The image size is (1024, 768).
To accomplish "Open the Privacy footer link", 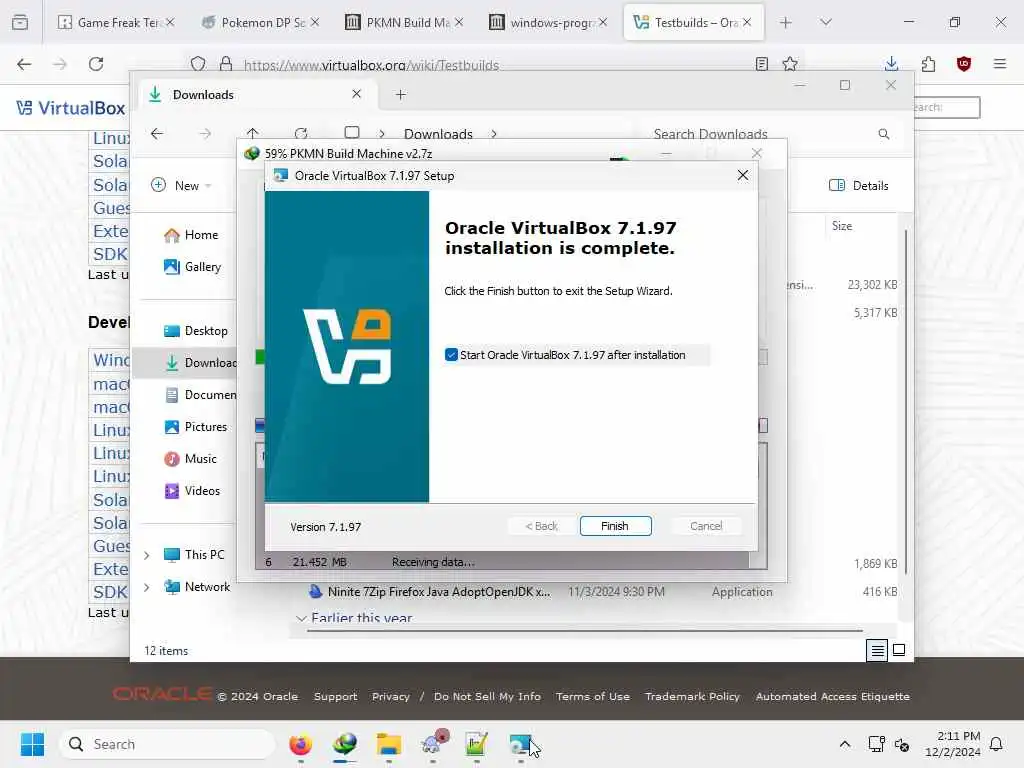I will click(391, 696).
